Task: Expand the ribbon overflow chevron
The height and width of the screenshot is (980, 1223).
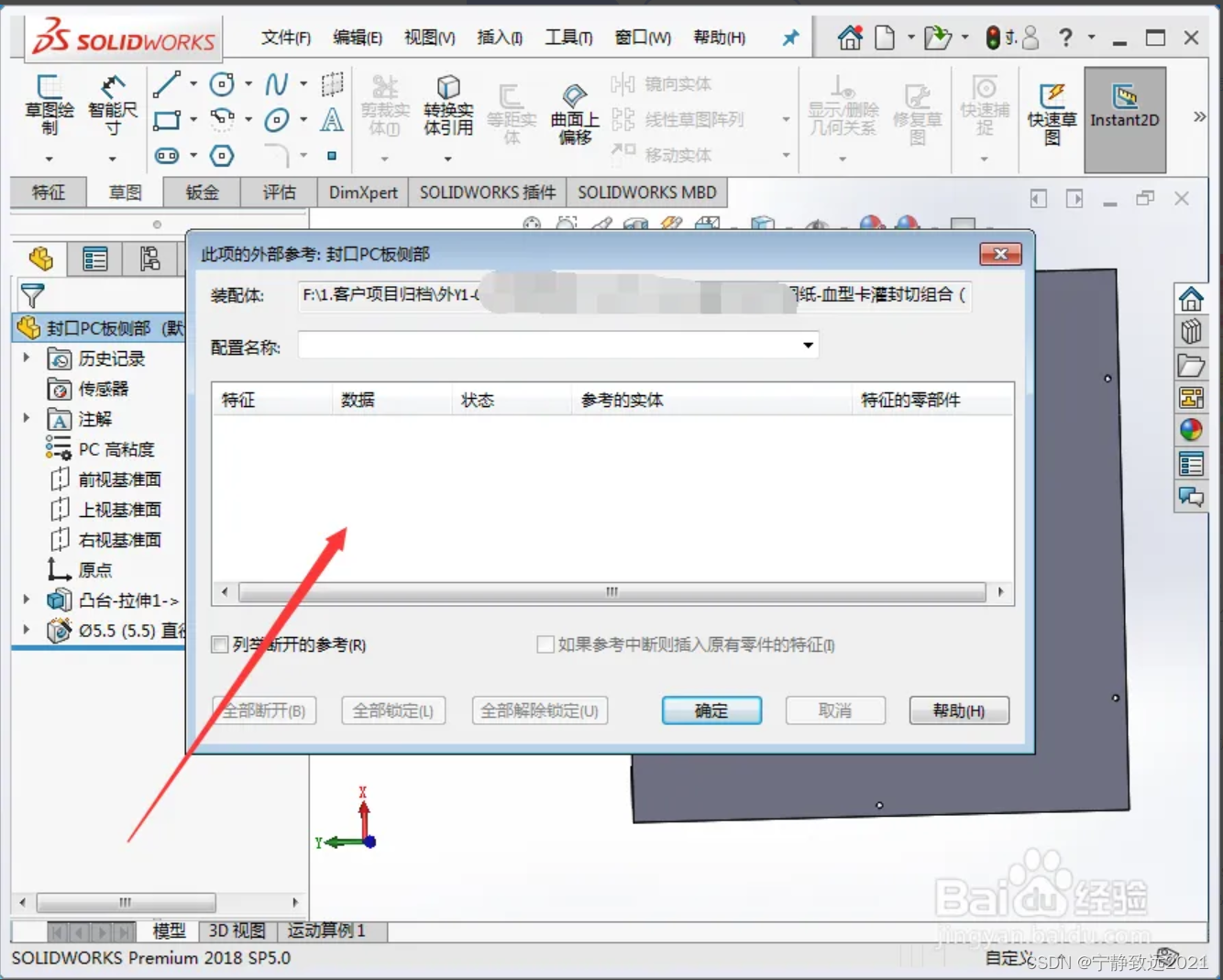Action: [x=1199, y=116]
